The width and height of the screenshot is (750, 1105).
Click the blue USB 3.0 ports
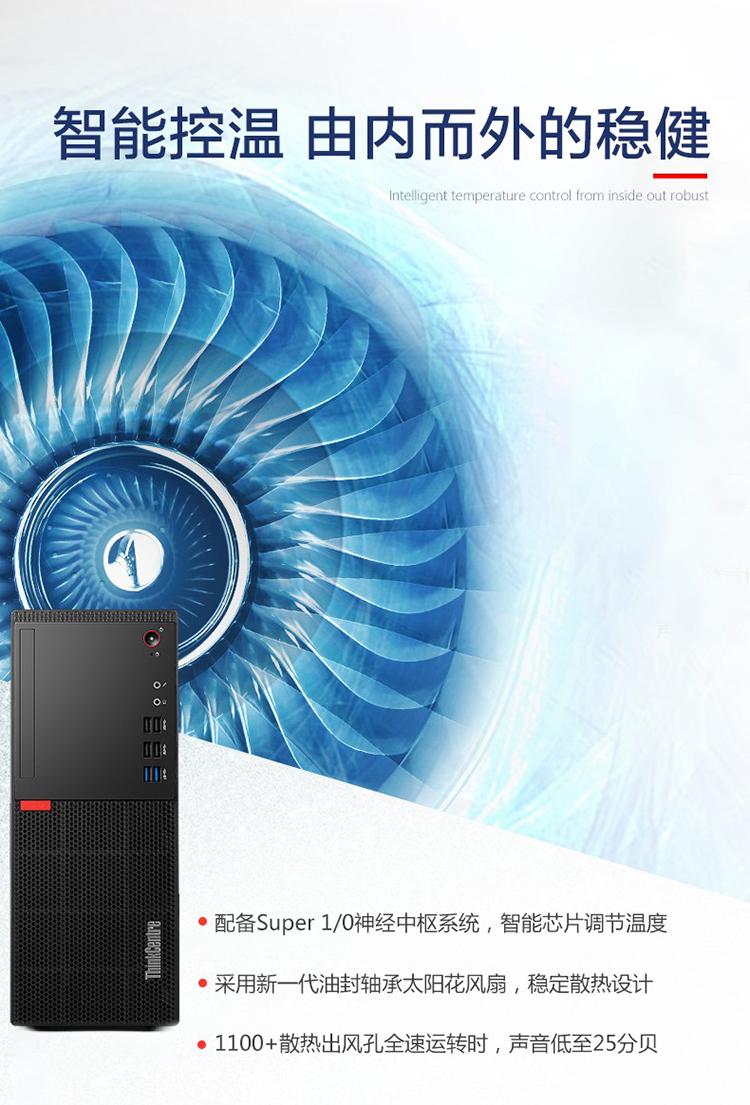click(x=152, y=774)
